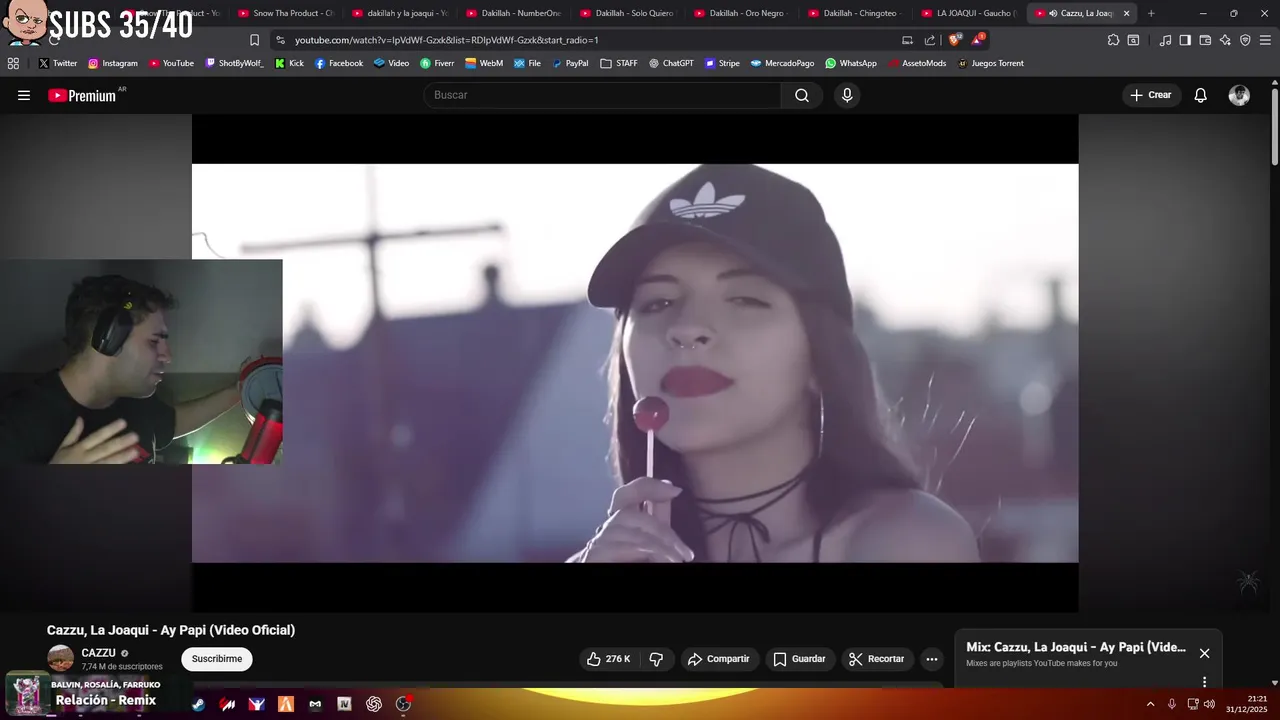The height and width of the screenshot is (720, 1280).
Task: Click the Suscribirme button
Action: [217, 659]
